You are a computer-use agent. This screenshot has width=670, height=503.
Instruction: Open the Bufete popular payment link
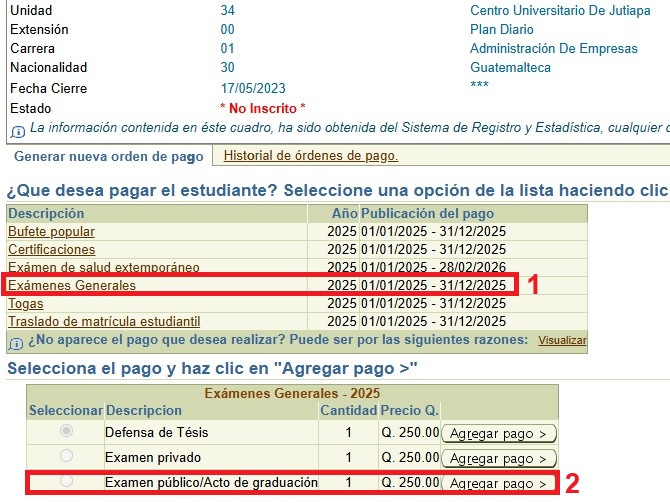(51, 232)
